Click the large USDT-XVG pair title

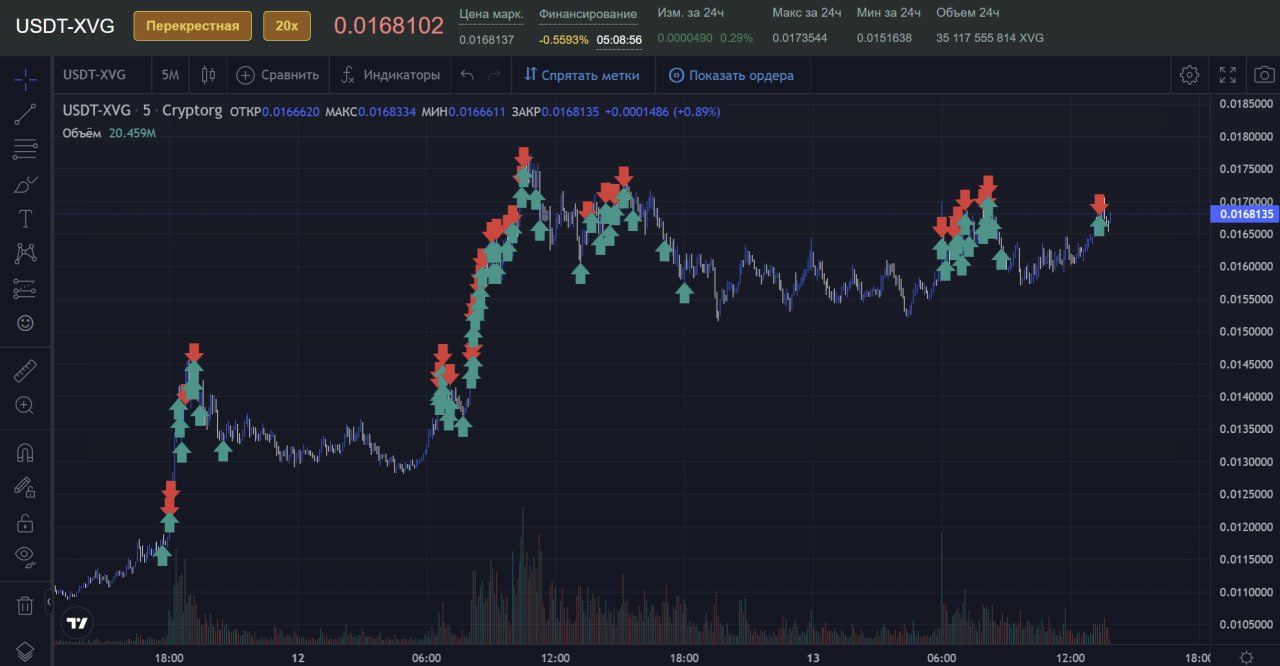coord(64,26)
